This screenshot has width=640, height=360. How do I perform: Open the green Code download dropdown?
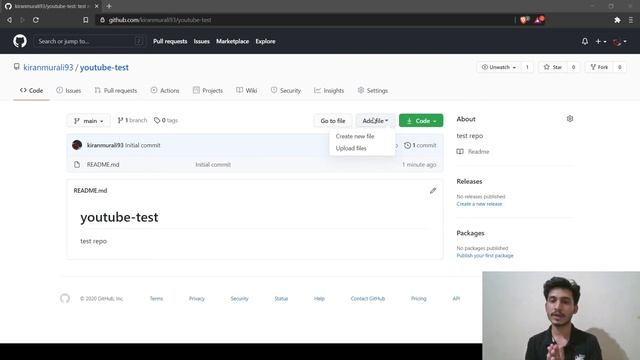tap(421, 120)
